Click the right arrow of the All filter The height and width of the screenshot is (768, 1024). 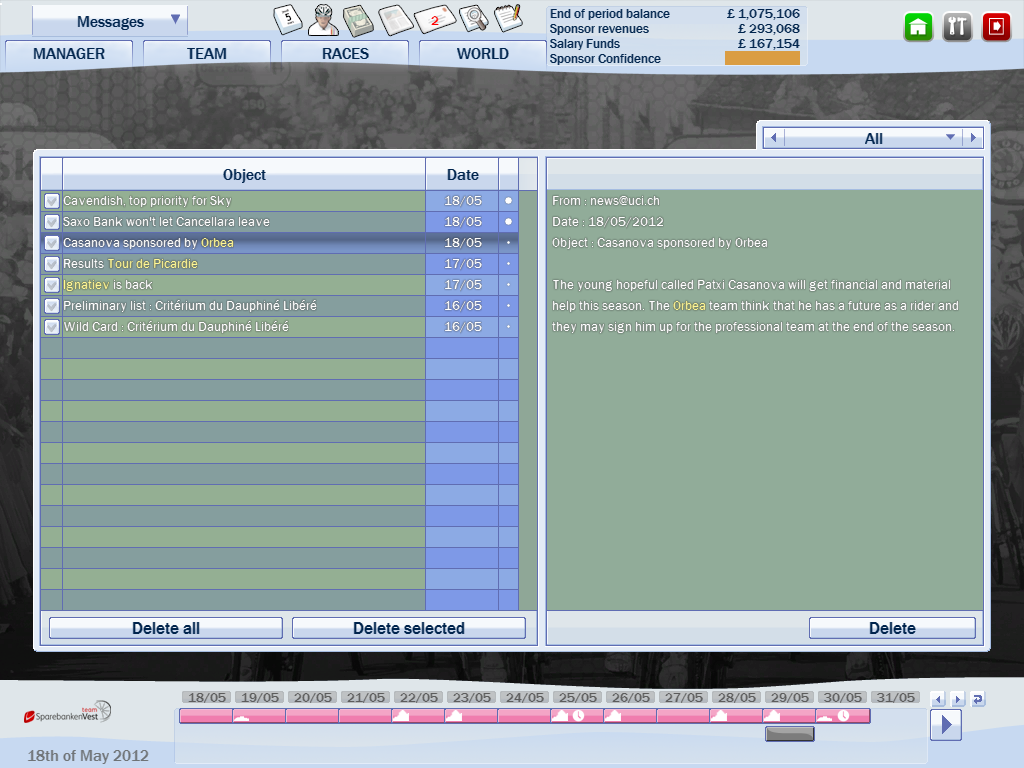974,138
